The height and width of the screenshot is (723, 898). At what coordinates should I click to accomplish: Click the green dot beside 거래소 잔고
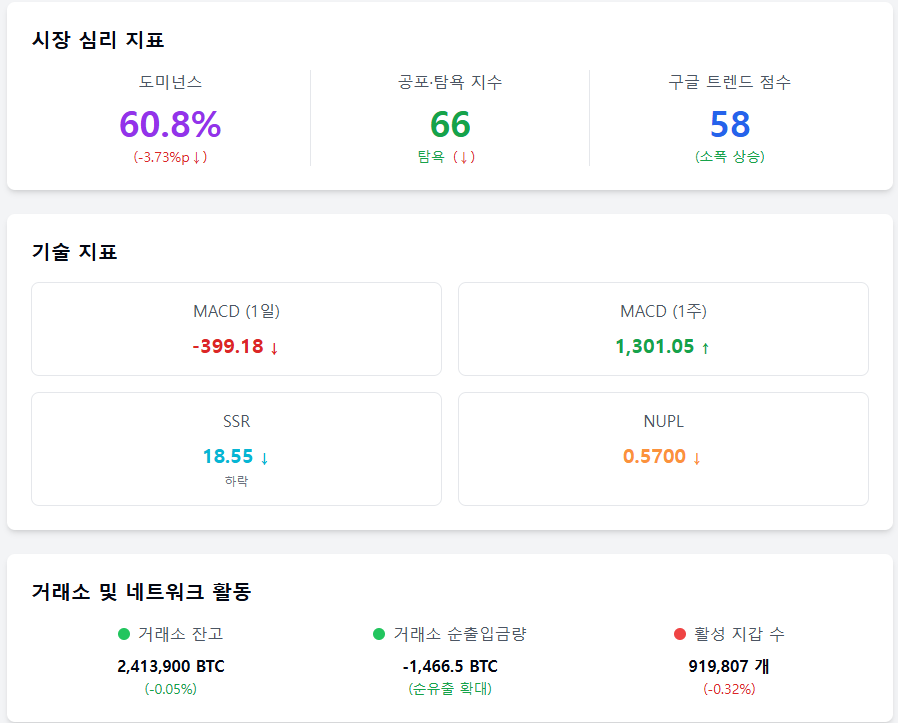[124, 634]
